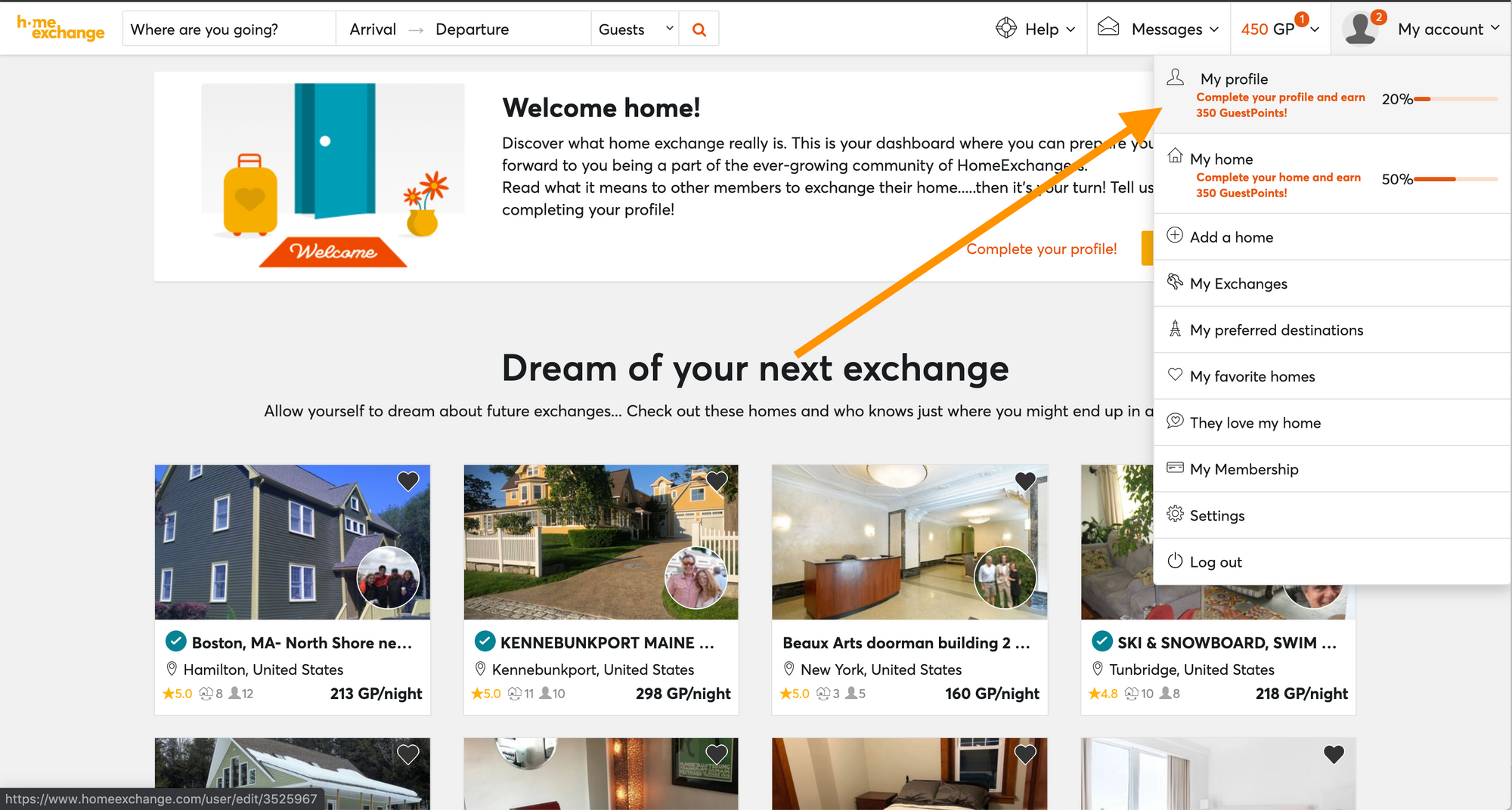Screen dimensions: 1512x810
Task: Click the Where are you going field
Action: (229, 29)
